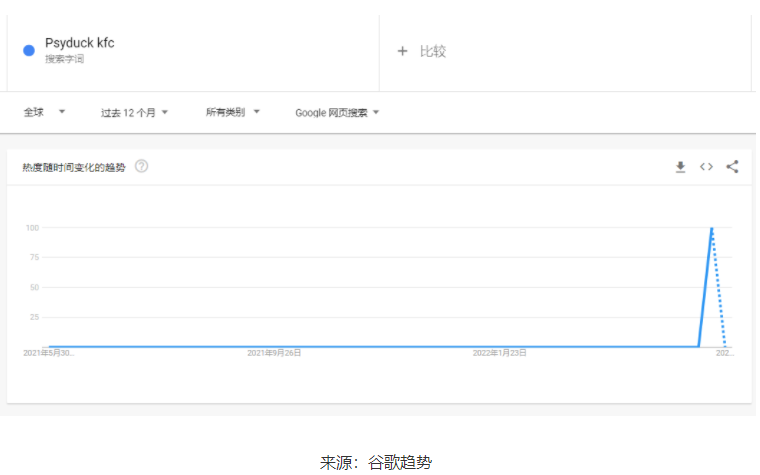
Task: Open the Google 网页搜索 search type dropdown
Action: 337,113
